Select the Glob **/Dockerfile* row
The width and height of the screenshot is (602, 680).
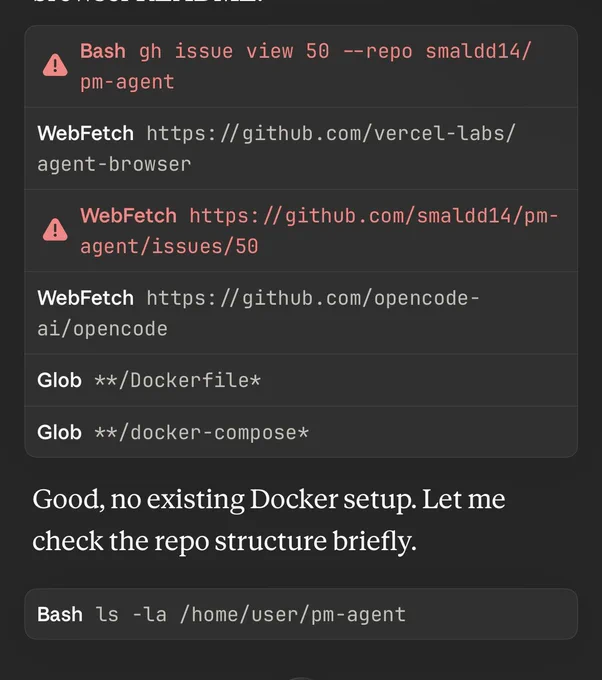[x=301, y=380]
